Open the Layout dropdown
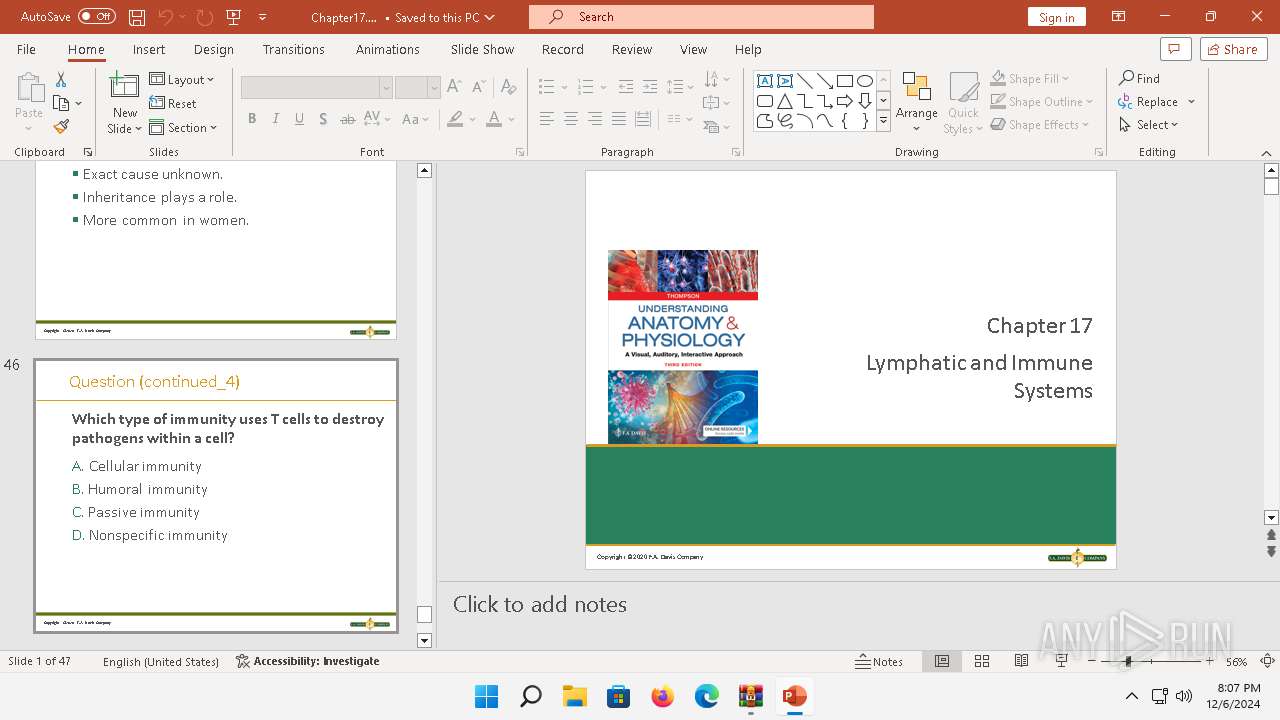 tap(182, 79)
